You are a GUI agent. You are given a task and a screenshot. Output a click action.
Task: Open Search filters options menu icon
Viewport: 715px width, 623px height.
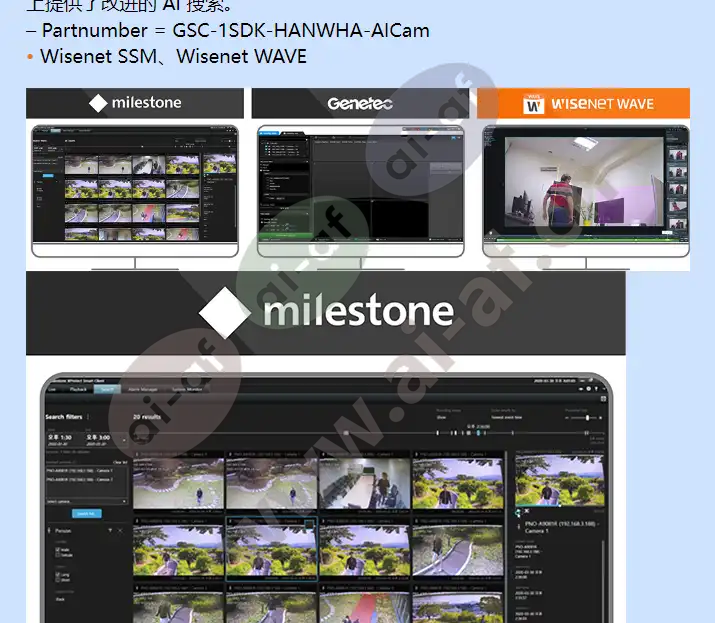[x=88, y=417]
